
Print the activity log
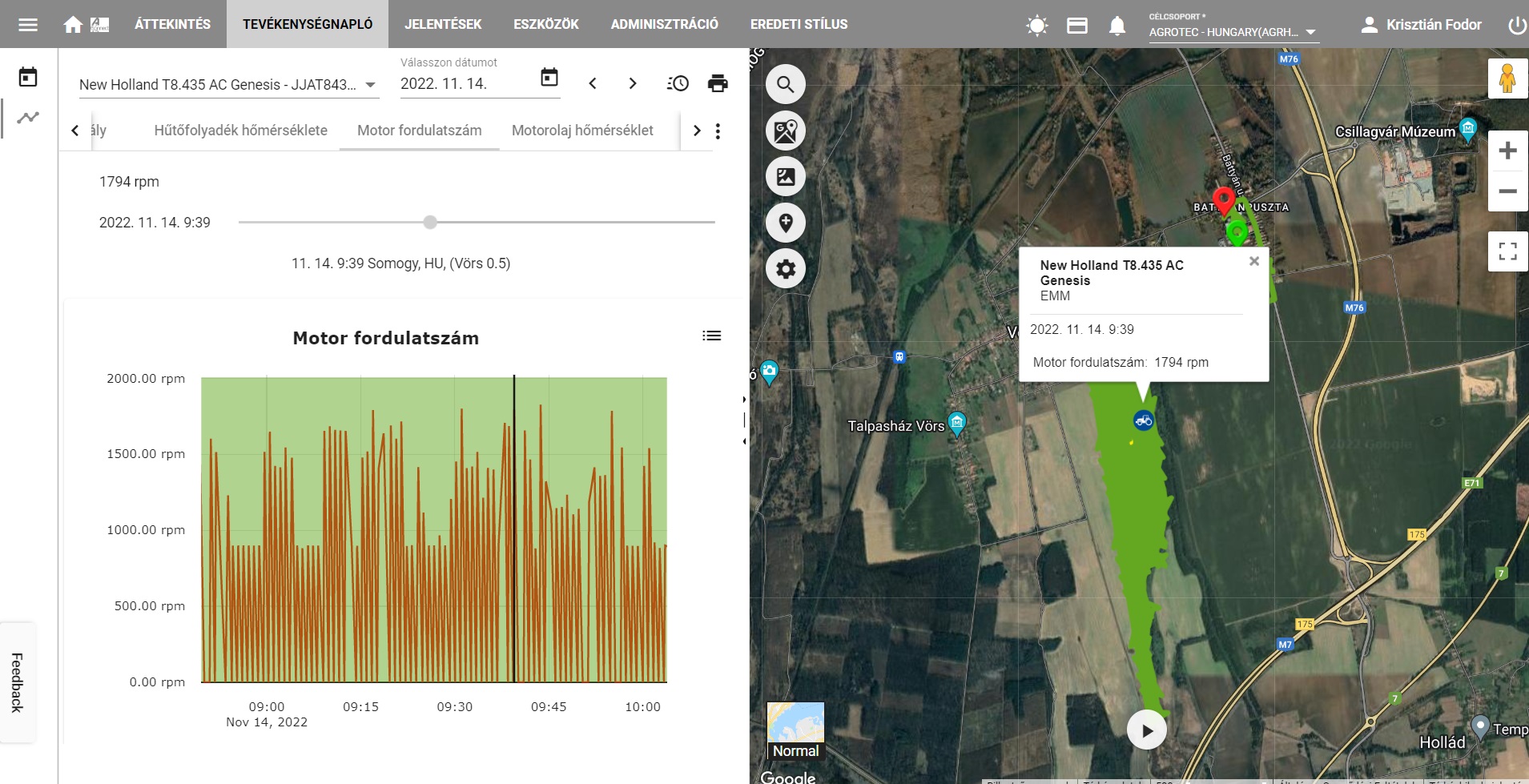click(718, 83)
